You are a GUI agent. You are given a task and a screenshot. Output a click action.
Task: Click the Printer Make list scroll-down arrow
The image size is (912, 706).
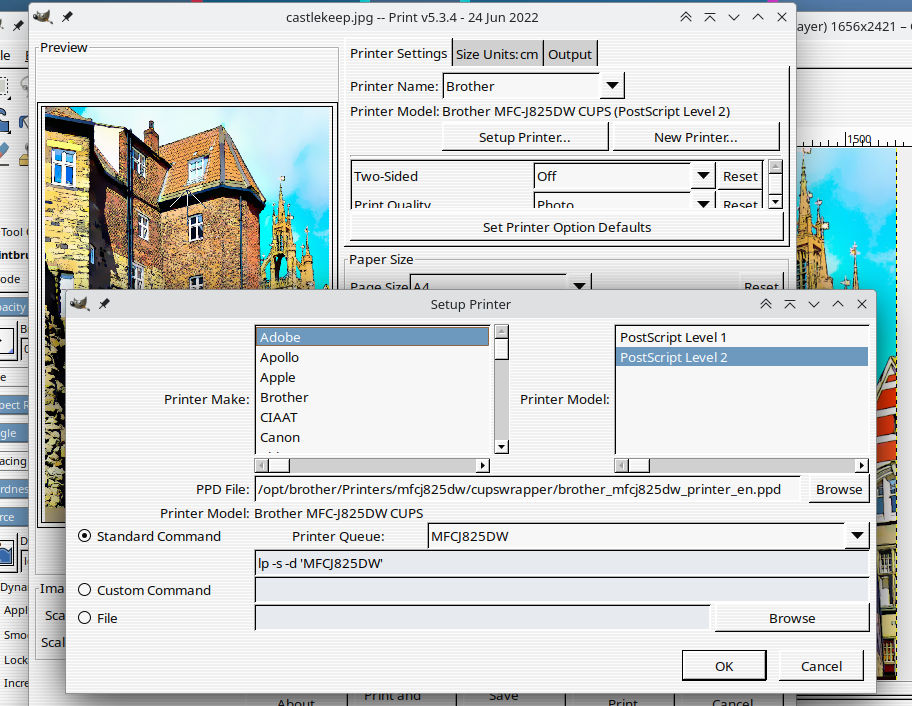(x=502, y=447)
